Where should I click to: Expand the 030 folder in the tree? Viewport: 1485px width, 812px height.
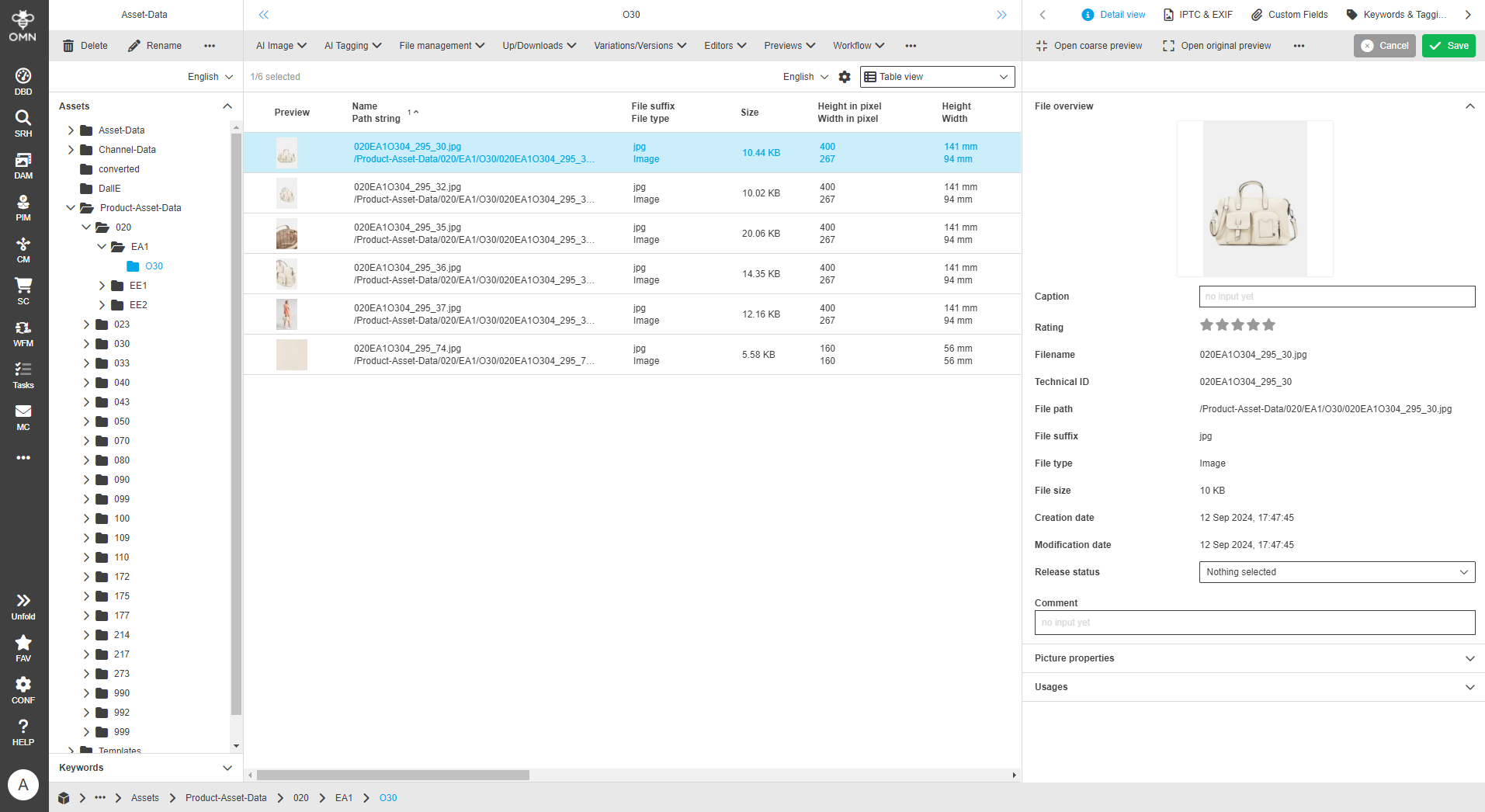point(87,343)
